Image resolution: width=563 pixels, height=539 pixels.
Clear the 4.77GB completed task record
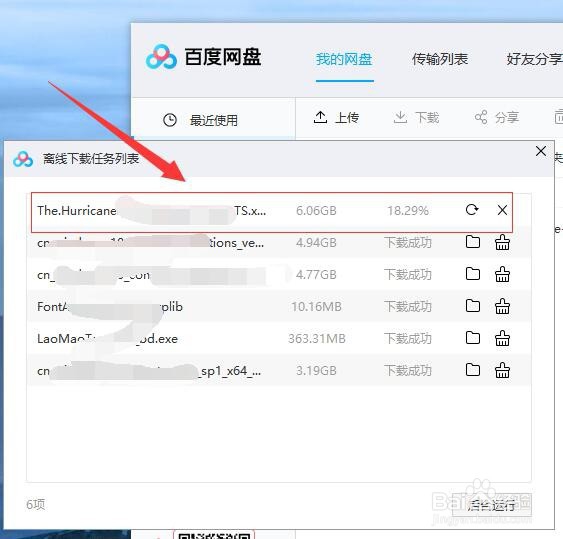click(502, 274)
